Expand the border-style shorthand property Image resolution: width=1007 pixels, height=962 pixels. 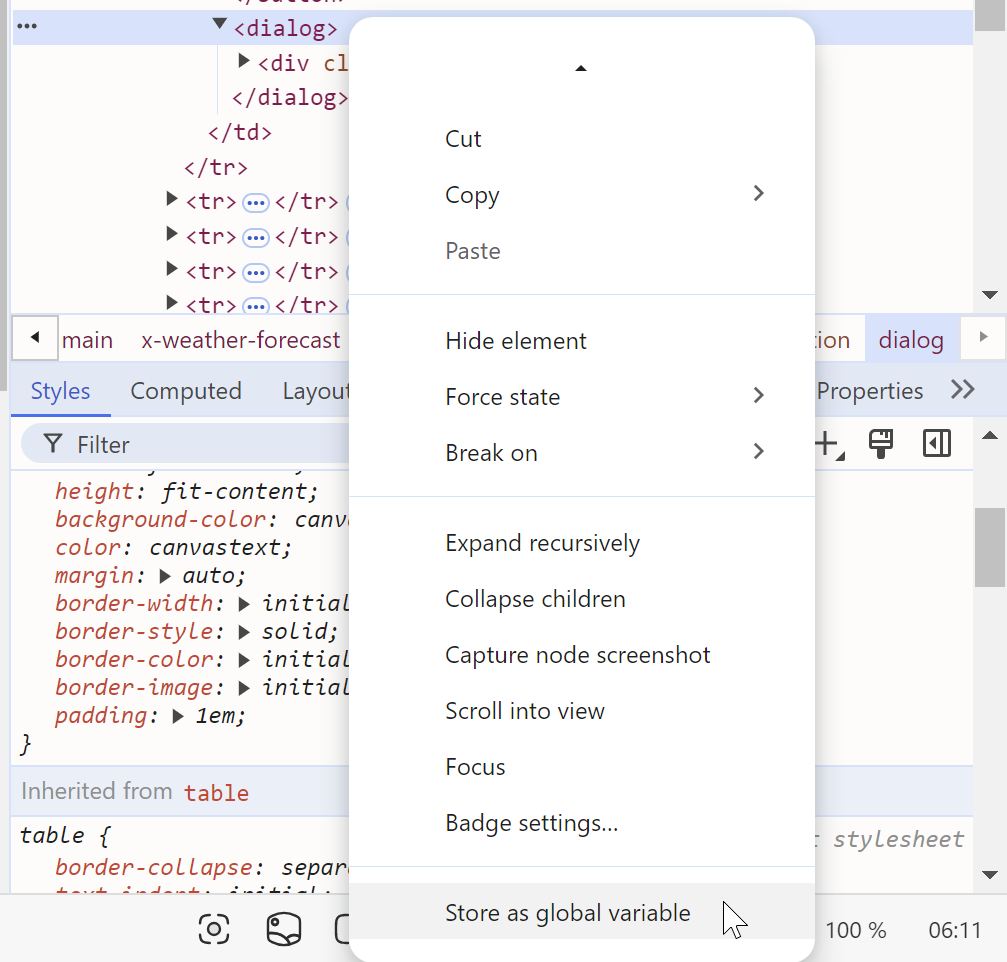coord(244,632)
